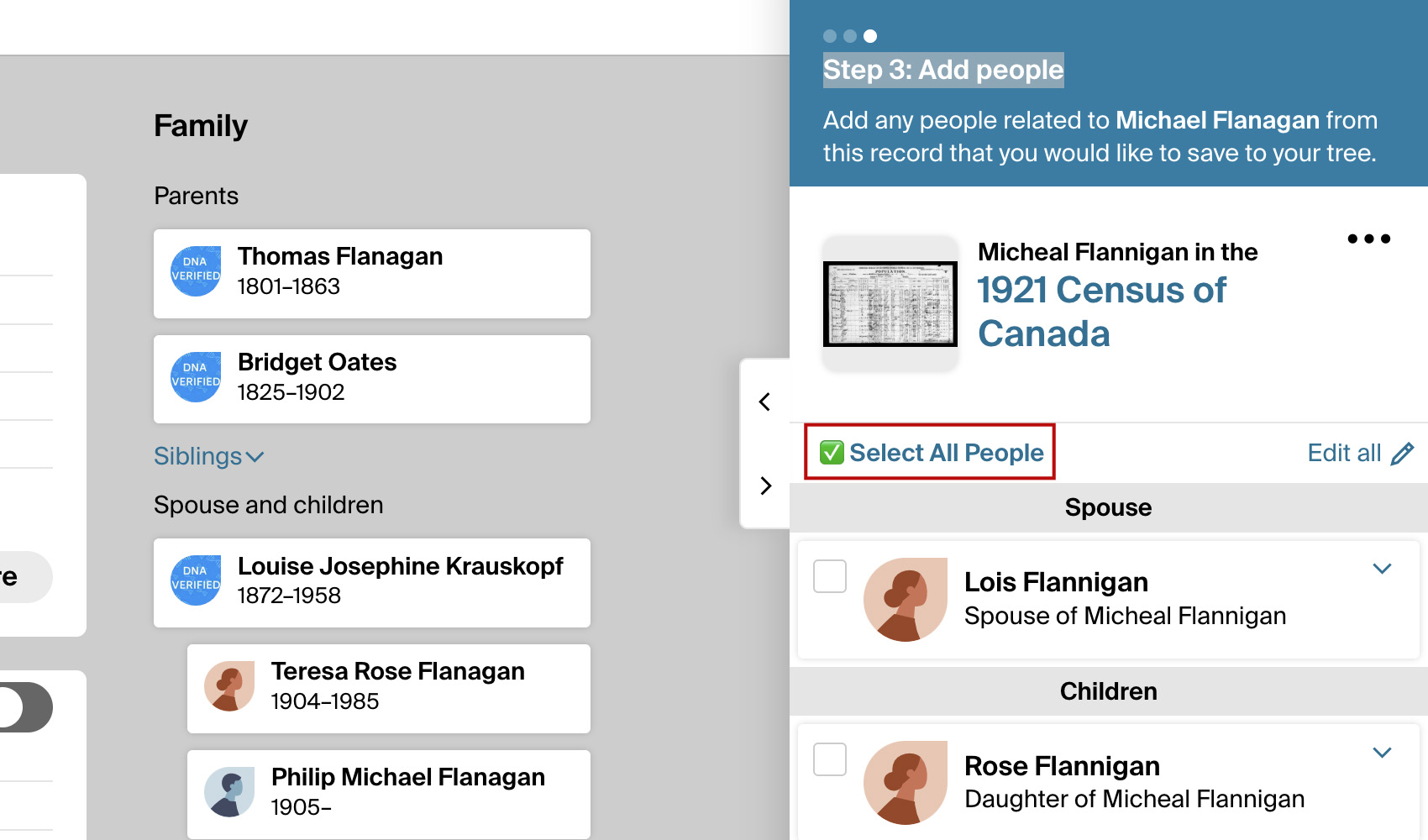
Task: Click the 'Spouse and children' label
Action: tap(269, 505)
